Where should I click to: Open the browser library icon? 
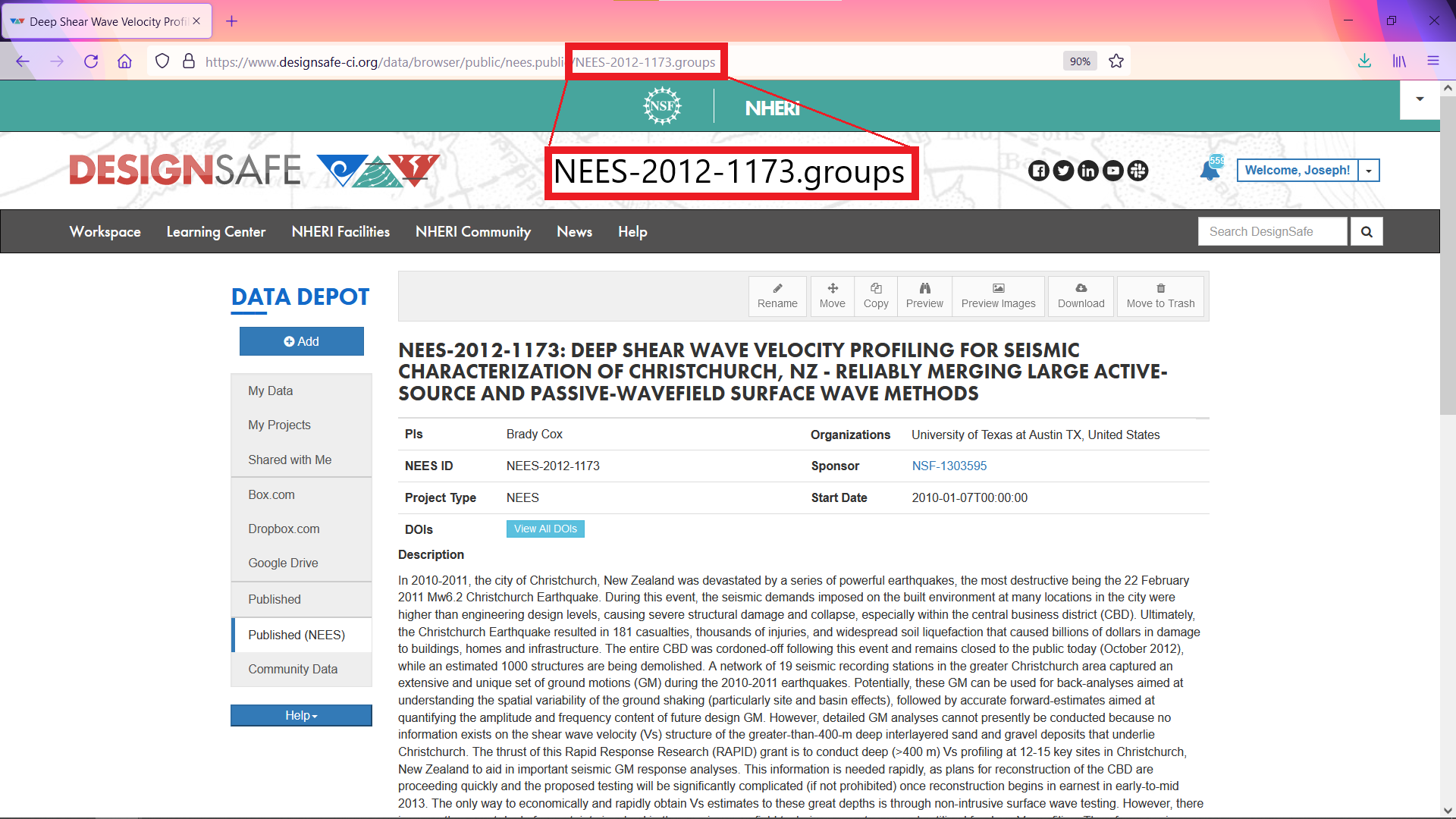coord(1399,61)
